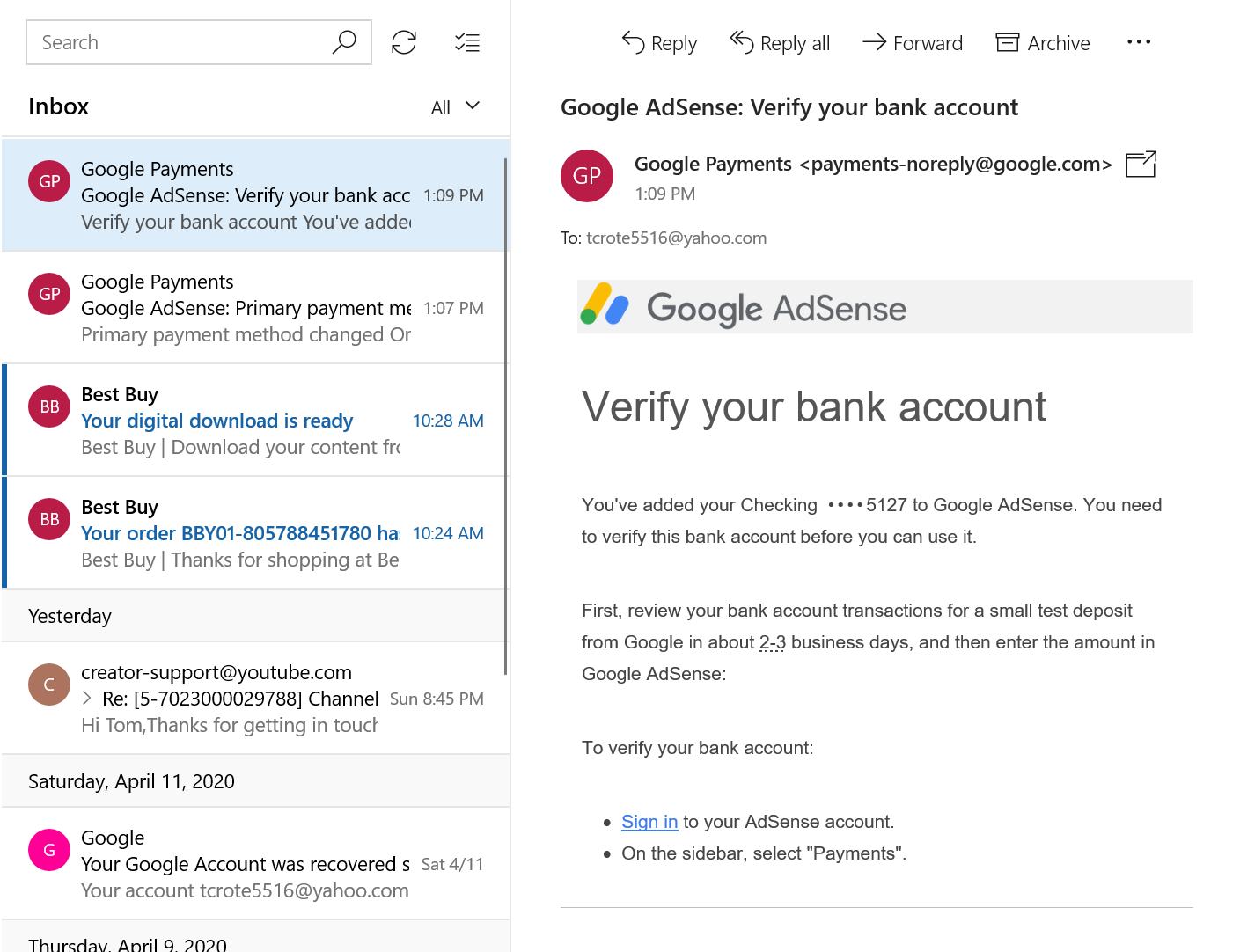1240x952 pixels.
Task: Click the search magnifier icon
Action: point(344,42)
